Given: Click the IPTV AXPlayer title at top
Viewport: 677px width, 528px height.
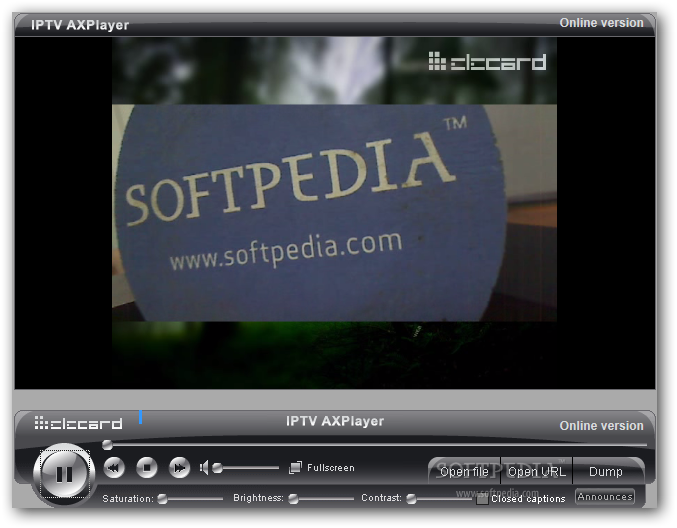Looking at the screenshot, I should coord(80,25).
